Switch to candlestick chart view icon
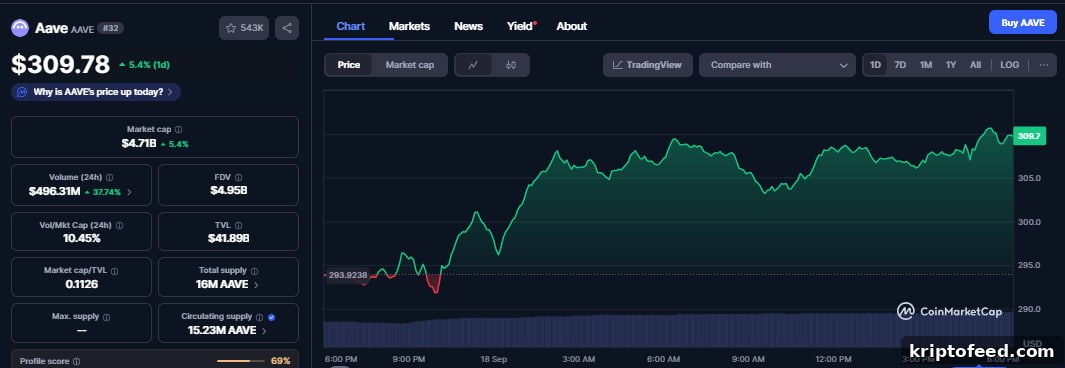The width and height of the screenshot is (1065, 368). [x=511, y=65]
